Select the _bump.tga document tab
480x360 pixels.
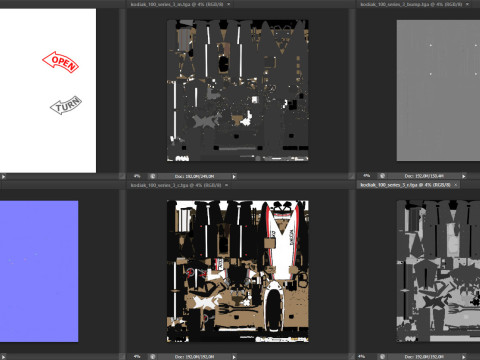[x=411, y=4]
